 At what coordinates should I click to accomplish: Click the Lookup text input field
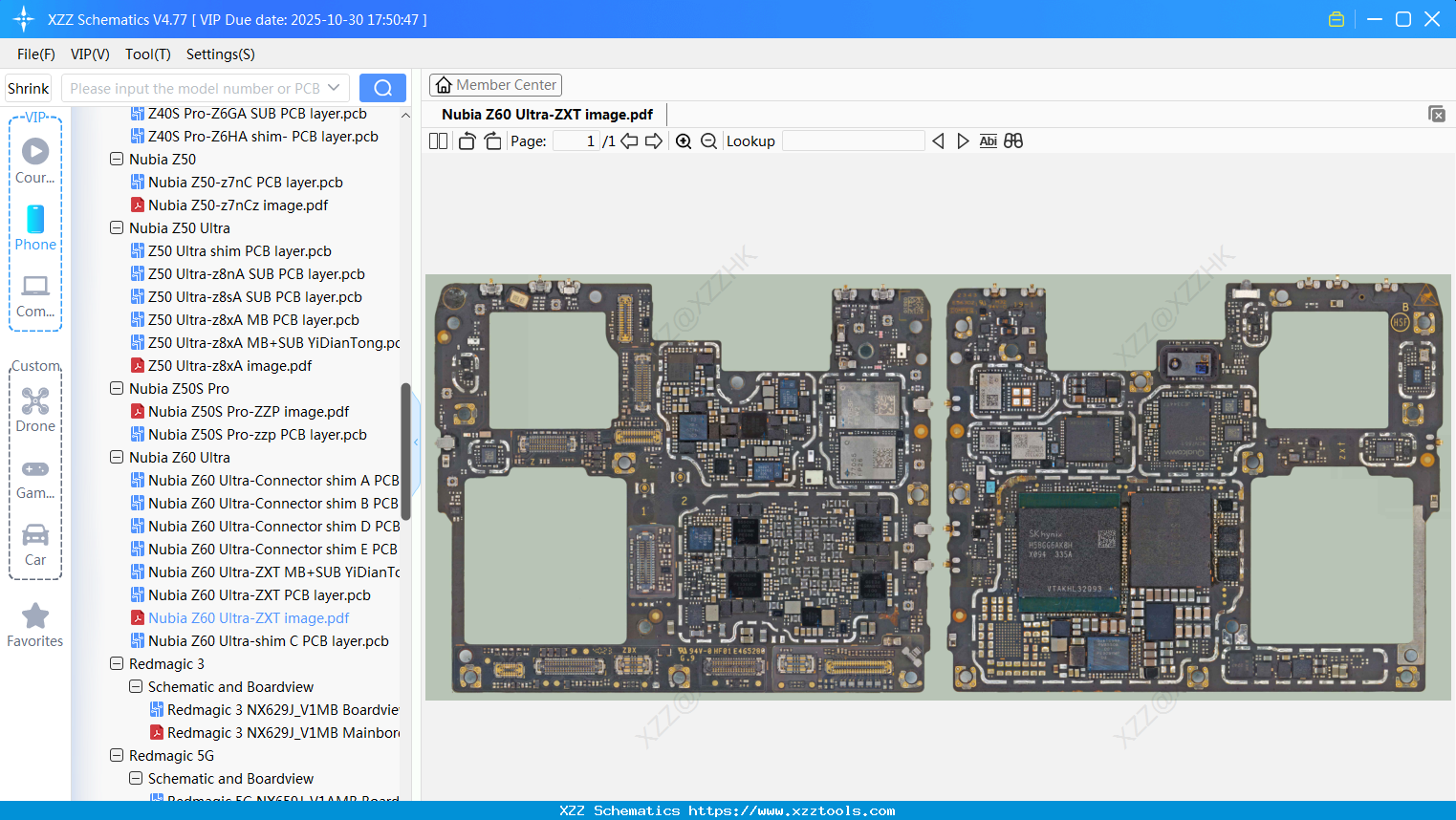click(853, 141)
